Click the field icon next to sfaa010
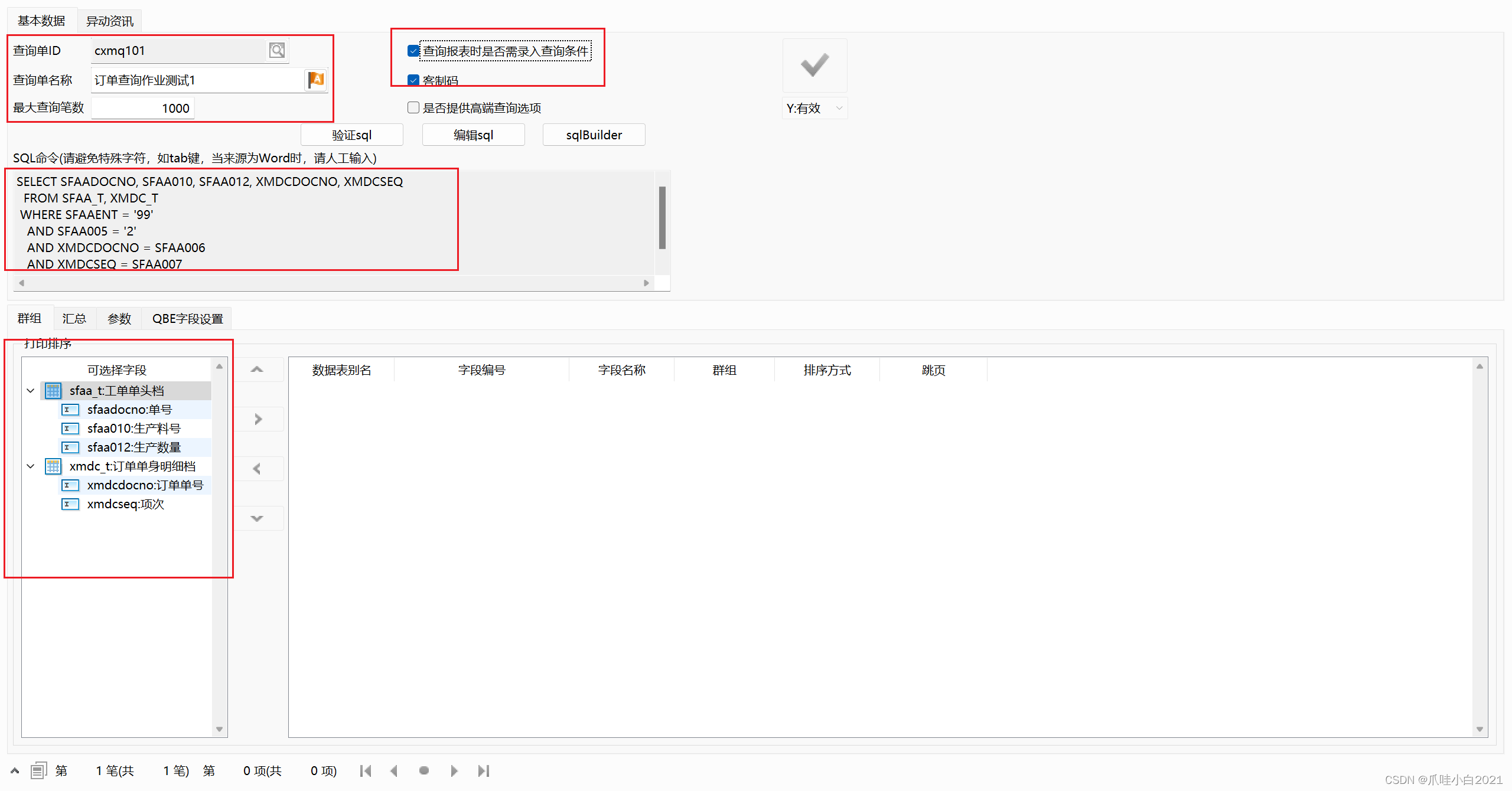This screenshot has height=791, width=1512. tap(70, 429)
